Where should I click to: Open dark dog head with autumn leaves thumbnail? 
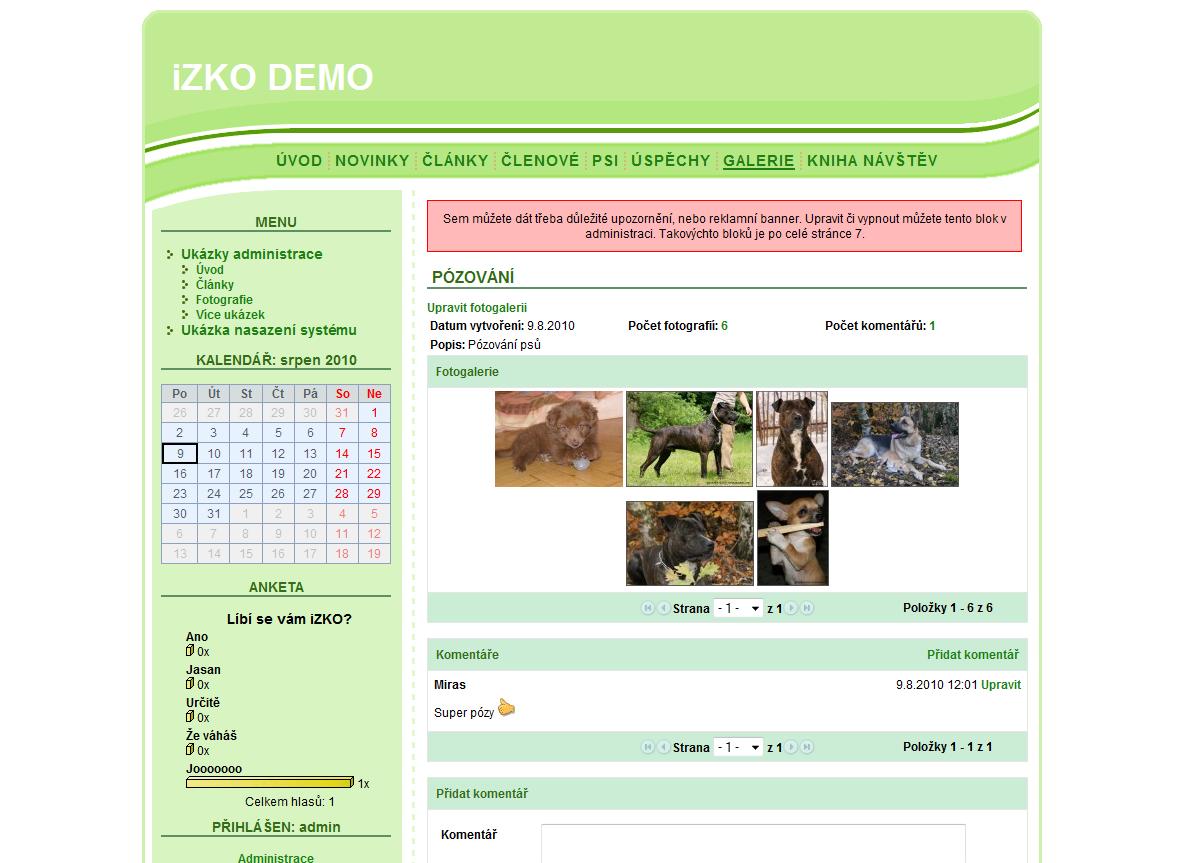click(689, 544)
